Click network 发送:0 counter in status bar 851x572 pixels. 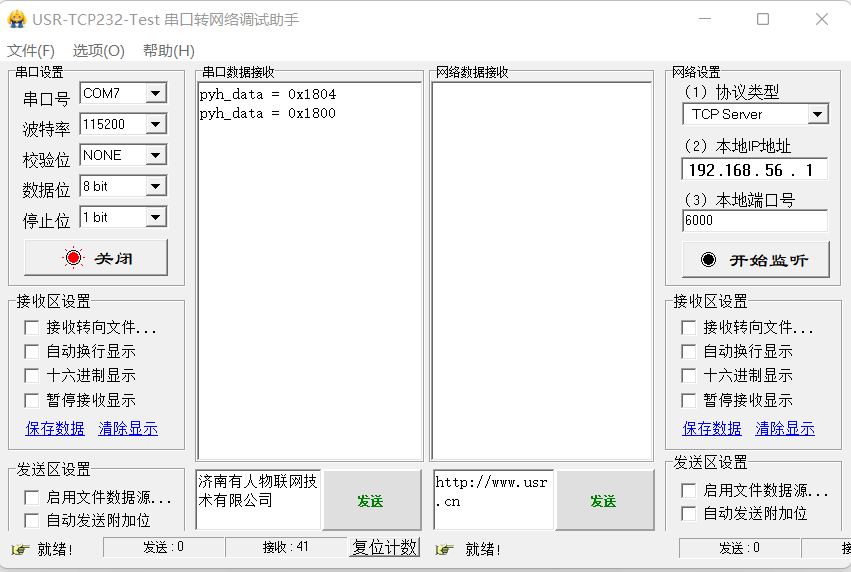coord(739,548)
